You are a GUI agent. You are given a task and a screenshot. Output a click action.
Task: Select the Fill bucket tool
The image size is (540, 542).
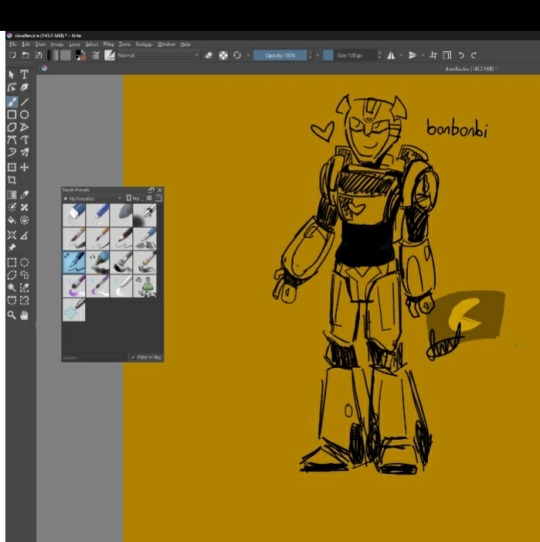tap(11, 220)
